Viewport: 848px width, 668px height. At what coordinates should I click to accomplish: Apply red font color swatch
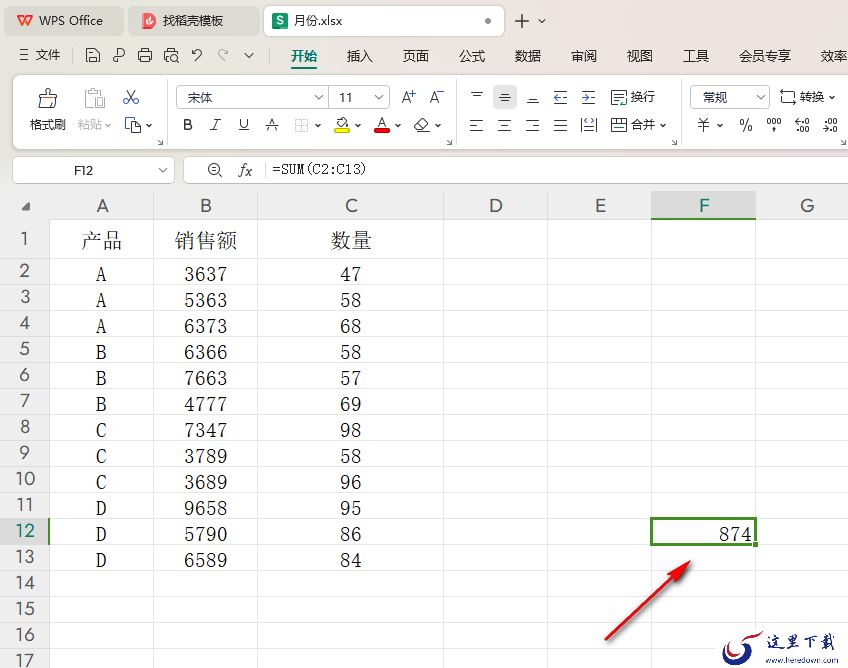tap(382, 125)
